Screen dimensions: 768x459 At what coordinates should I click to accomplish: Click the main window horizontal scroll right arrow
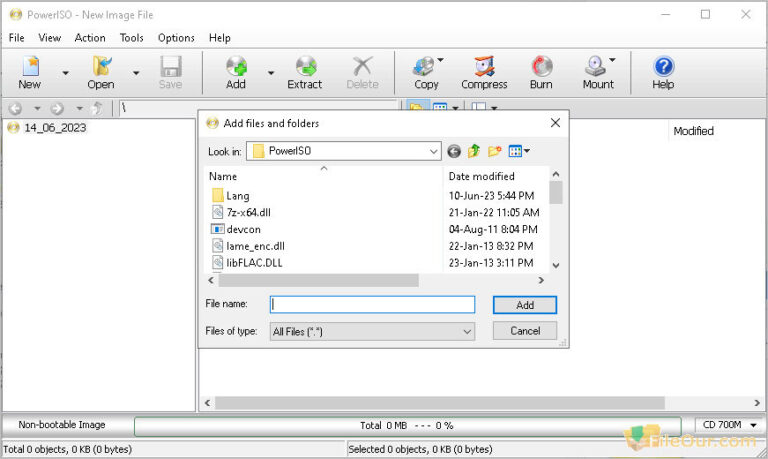757,403
